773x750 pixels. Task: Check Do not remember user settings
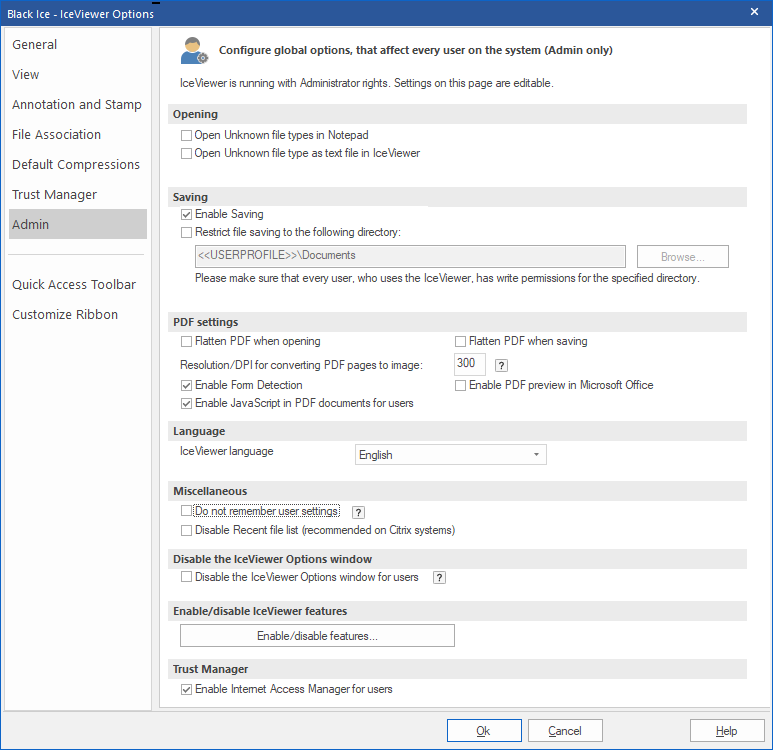click(186, 511)
